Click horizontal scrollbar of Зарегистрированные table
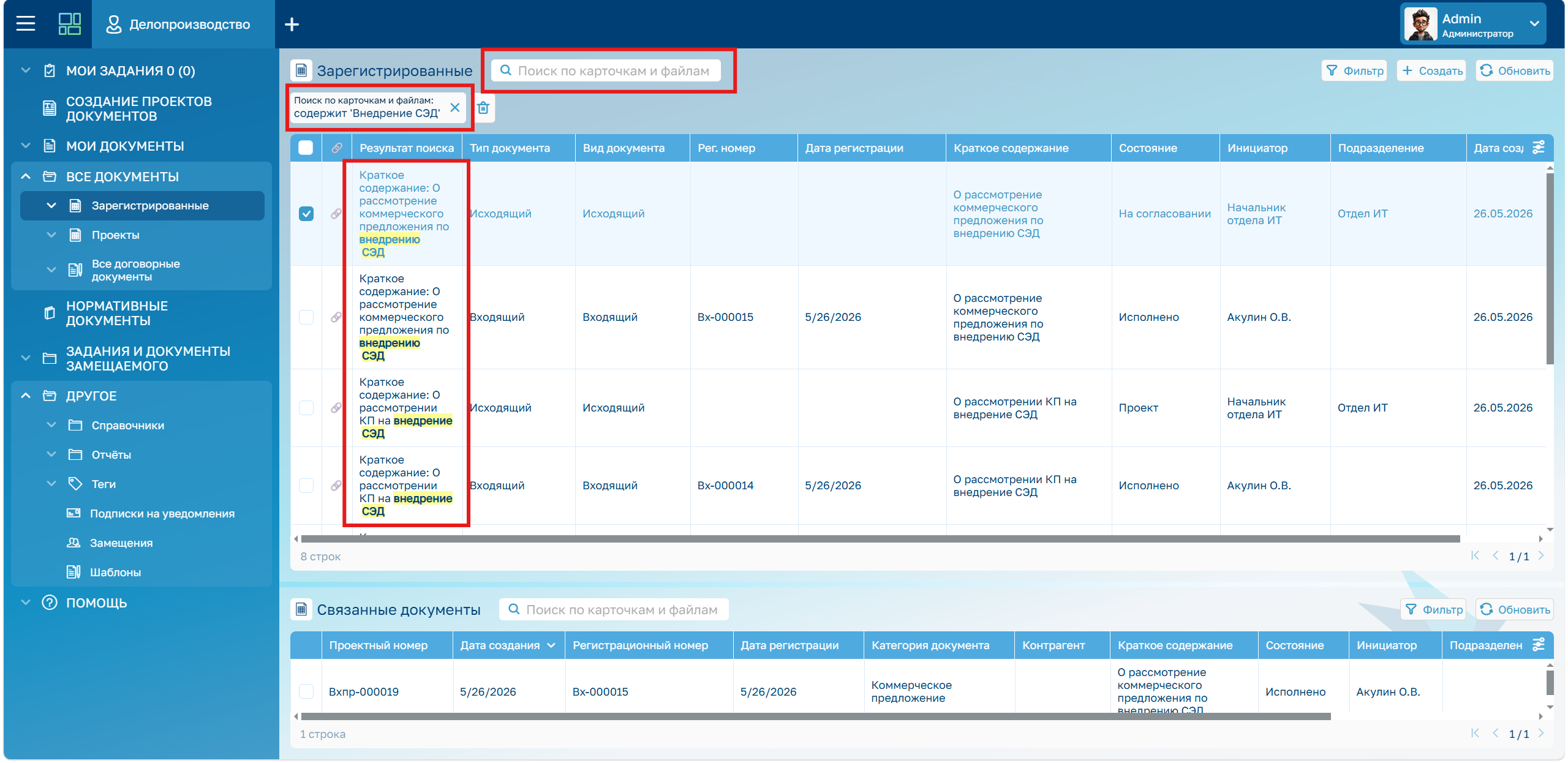Screen dimensions: 1568x763 tap(880, 539)
